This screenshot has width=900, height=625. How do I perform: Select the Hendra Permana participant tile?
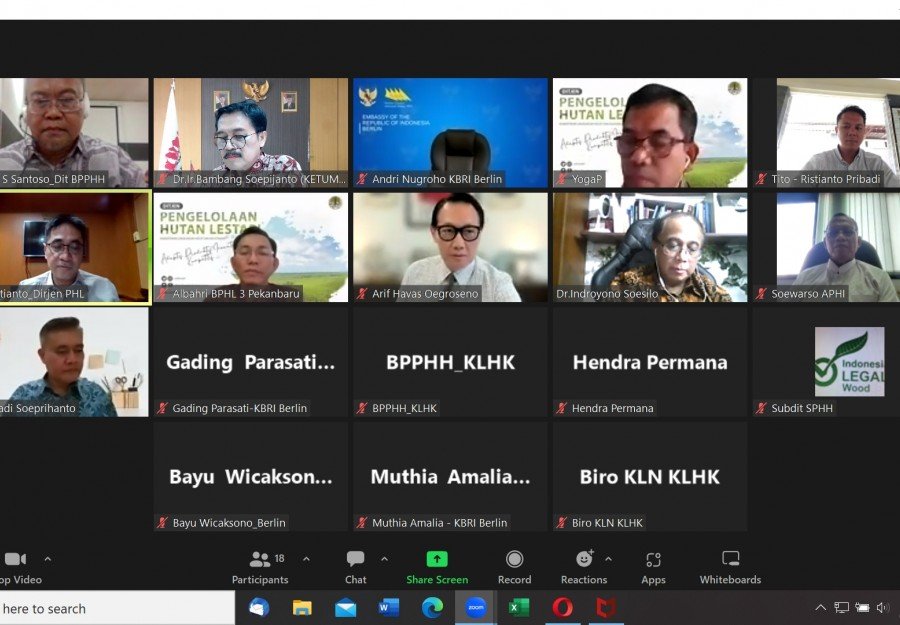(650, 362)
